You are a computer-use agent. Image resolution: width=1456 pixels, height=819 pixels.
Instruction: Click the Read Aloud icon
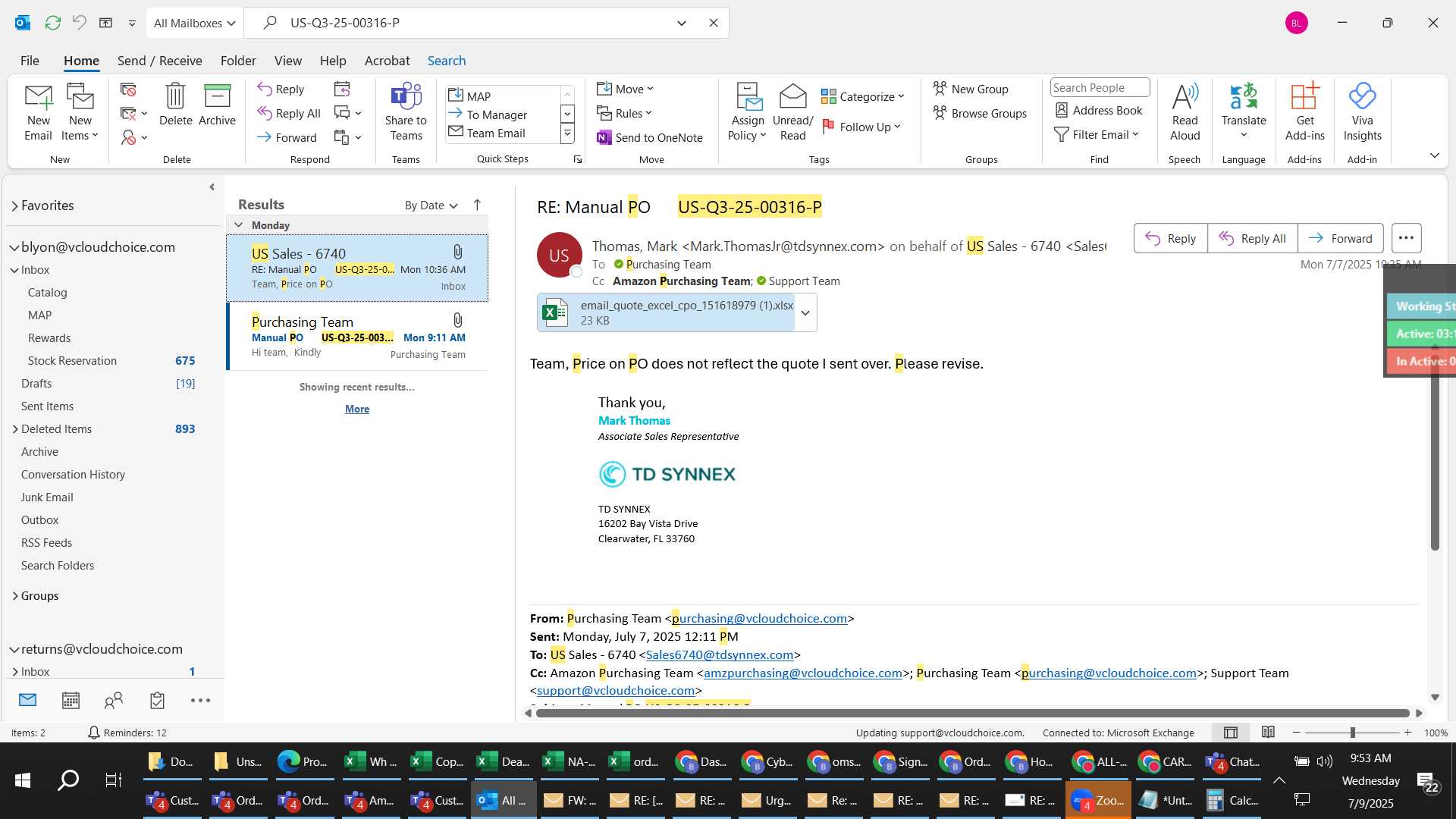tap(1185, 112)
